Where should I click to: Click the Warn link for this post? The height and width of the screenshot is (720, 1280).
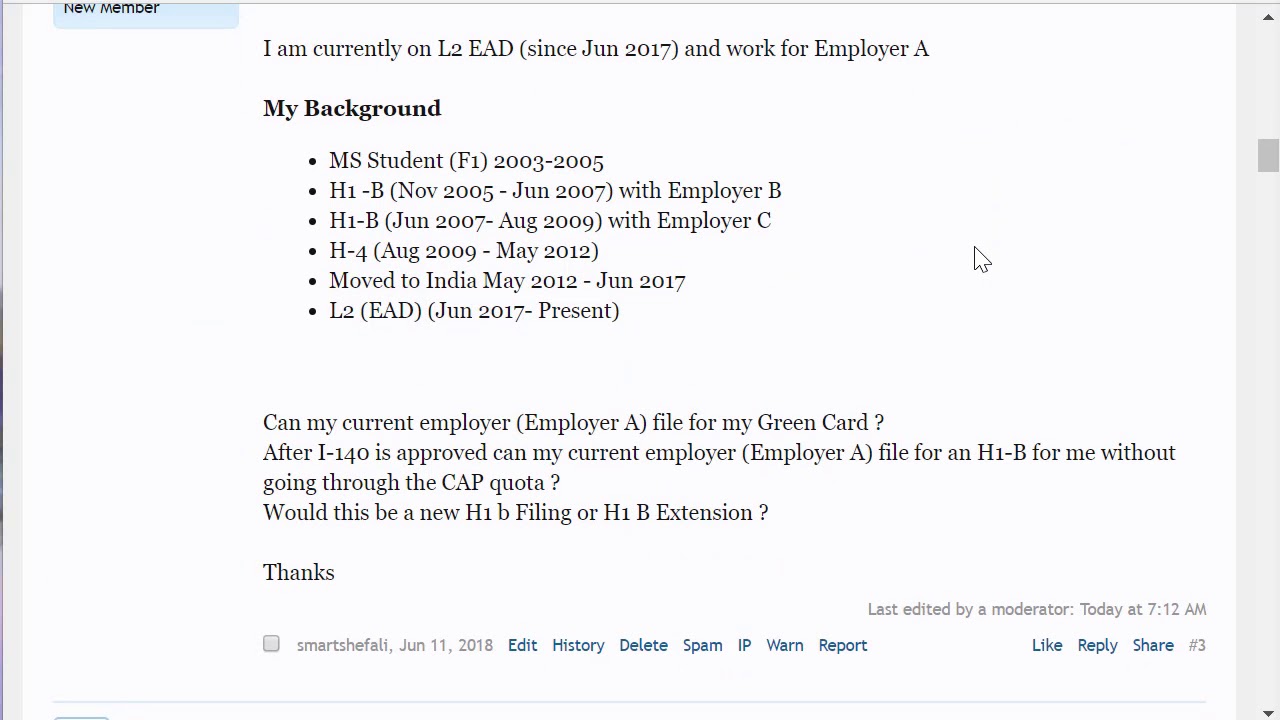pyautogui.click(x=785, y=645)
